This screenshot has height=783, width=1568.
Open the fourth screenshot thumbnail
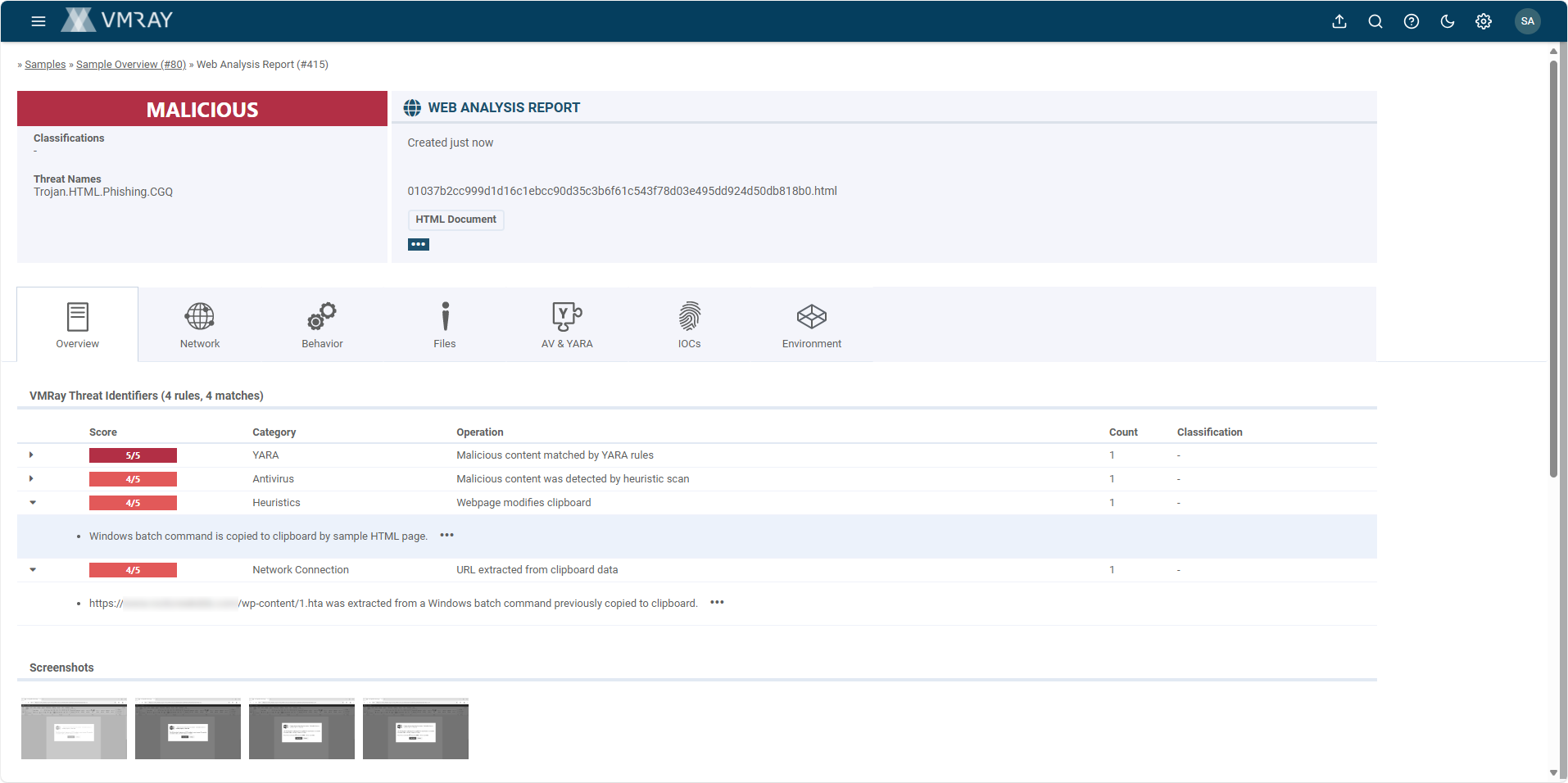415,728
